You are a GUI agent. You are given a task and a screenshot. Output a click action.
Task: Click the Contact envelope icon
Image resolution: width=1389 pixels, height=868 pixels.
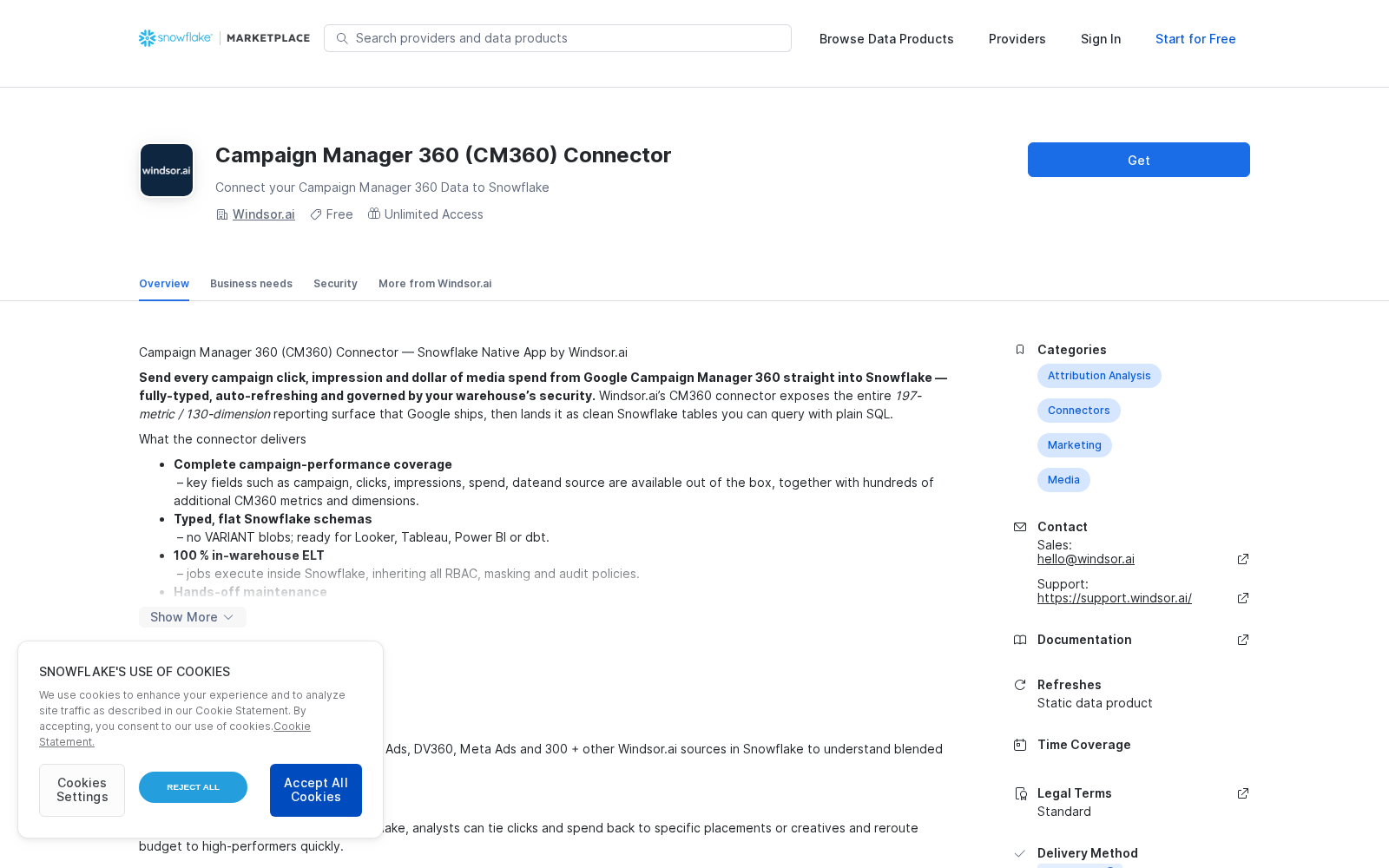(1020, 527)
